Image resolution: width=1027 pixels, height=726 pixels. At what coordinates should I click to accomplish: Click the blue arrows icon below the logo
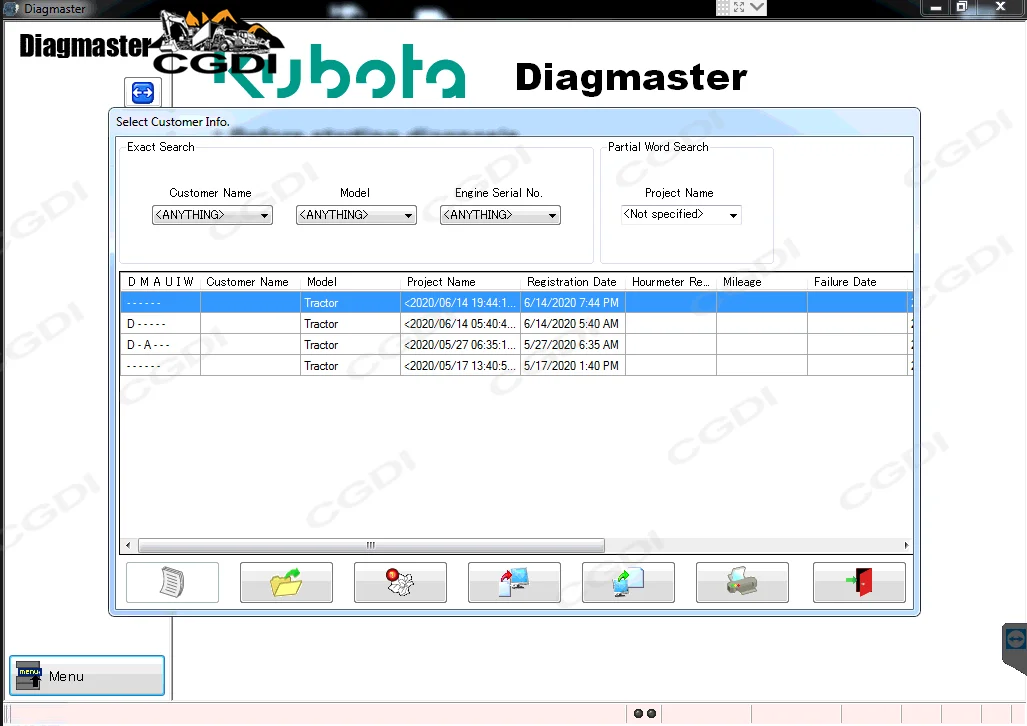click(142, 91)
